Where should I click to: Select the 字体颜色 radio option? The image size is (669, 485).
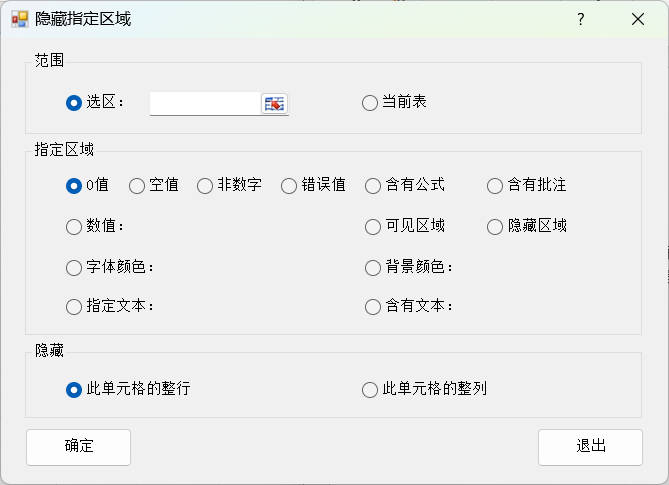74,267
